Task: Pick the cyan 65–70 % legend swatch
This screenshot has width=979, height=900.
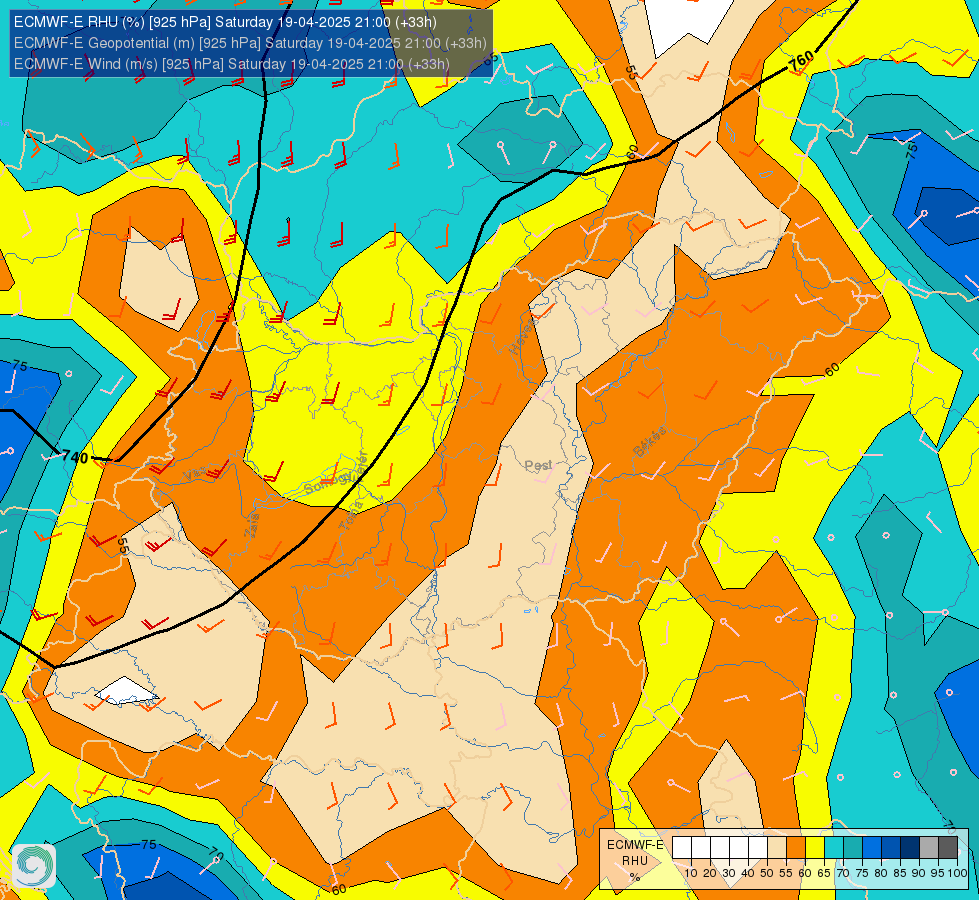Action: [x=834, y=848]
